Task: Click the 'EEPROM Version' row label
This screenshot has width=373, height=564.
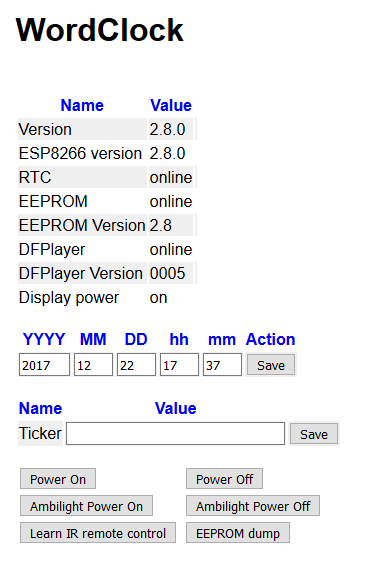Action: tap(82, 226)
